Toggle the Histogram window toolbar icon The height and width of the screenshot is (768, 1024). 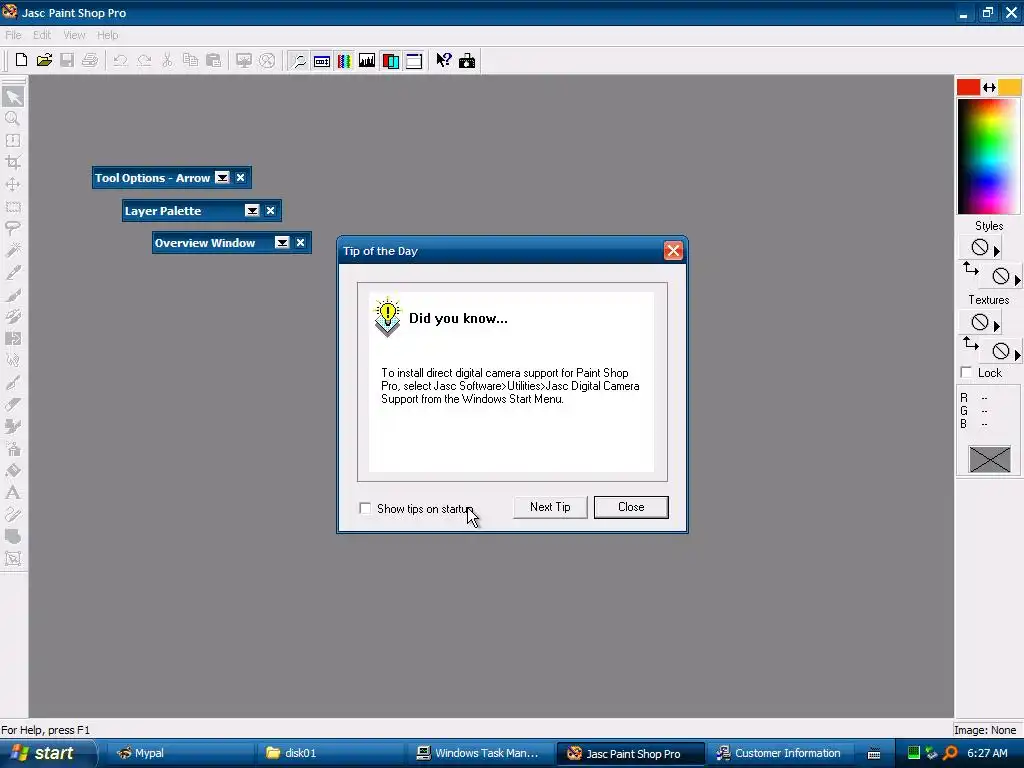(x=367, y=61)
